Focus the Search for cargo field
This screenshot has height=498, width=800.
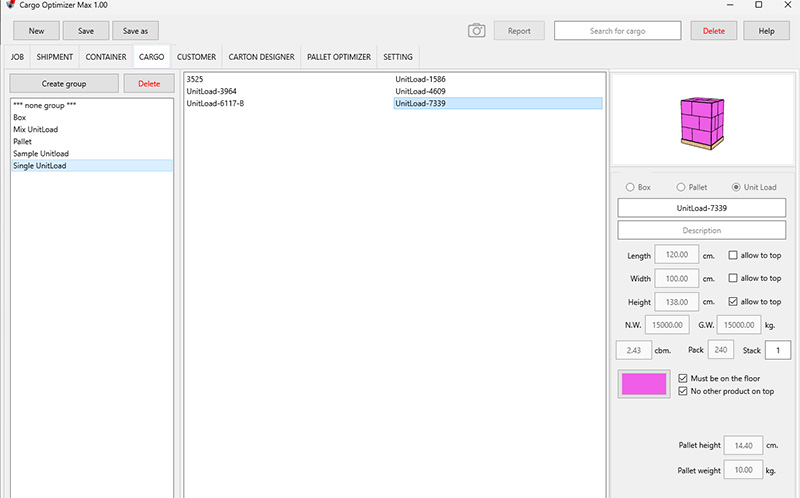point(617,31)
